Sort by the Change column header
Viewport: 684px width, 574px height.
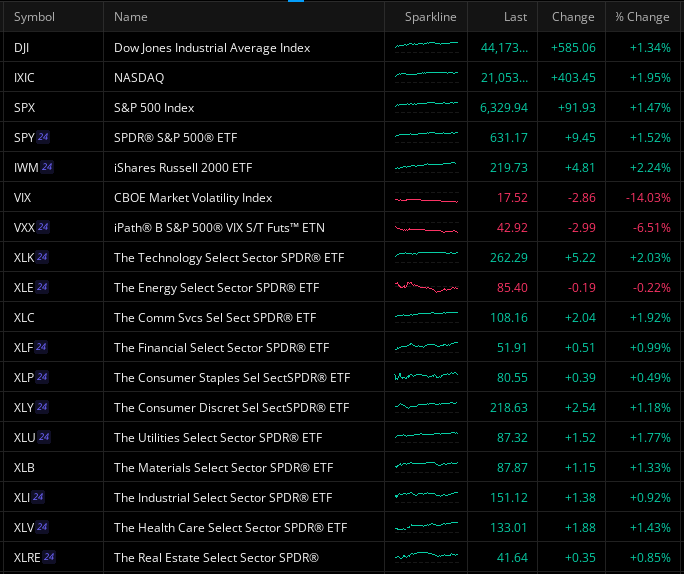coord(573,17)
